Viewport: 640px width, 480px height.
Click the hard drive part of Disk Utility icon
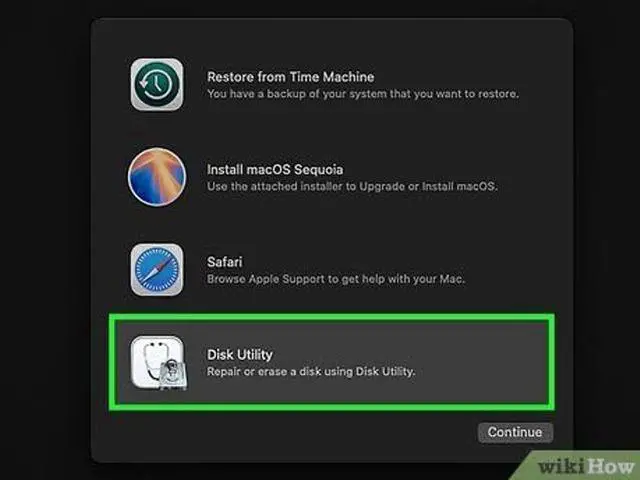coord(173,375)
